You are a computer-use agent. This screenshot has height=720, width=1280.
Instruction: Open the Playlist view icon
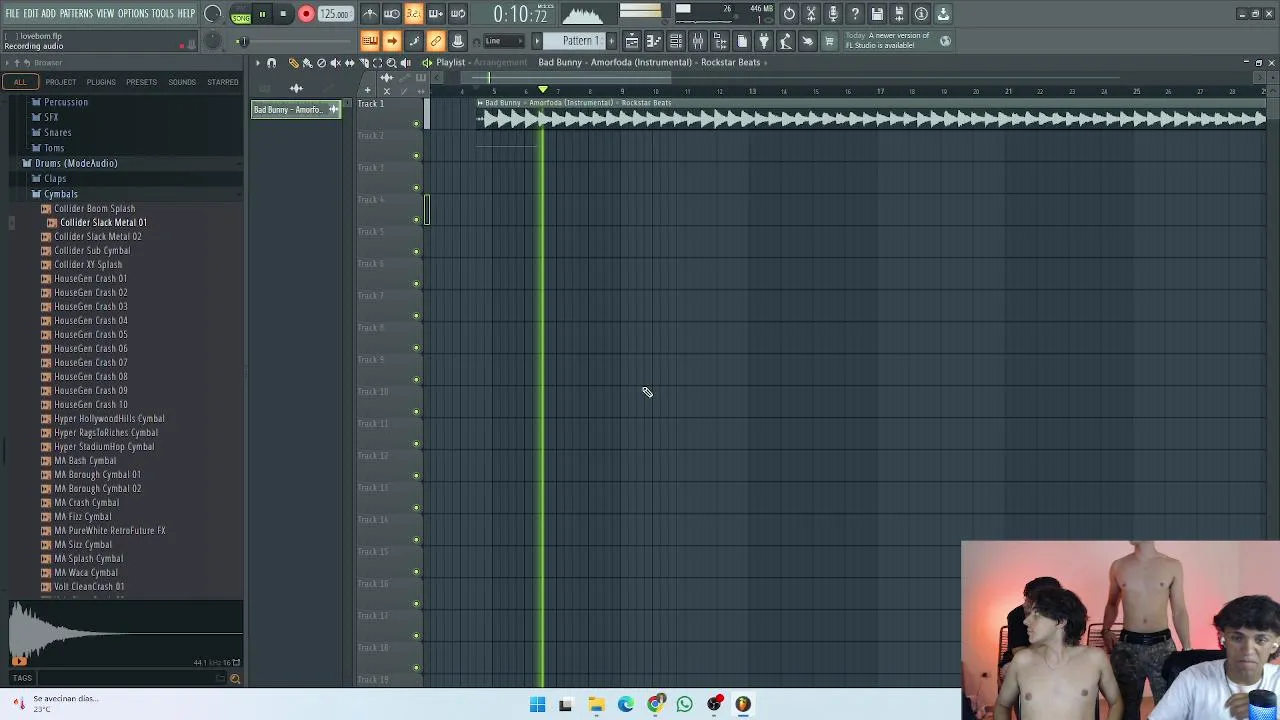click(632, 41)
